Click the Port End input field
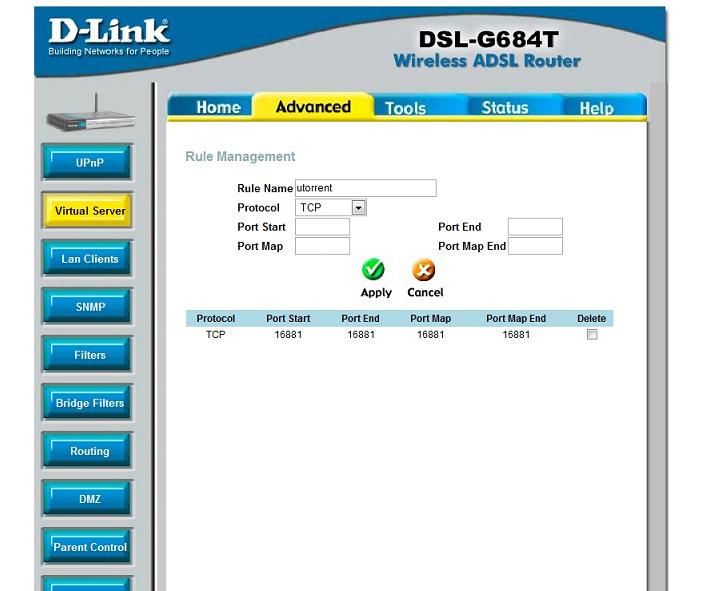 (535, 227)
